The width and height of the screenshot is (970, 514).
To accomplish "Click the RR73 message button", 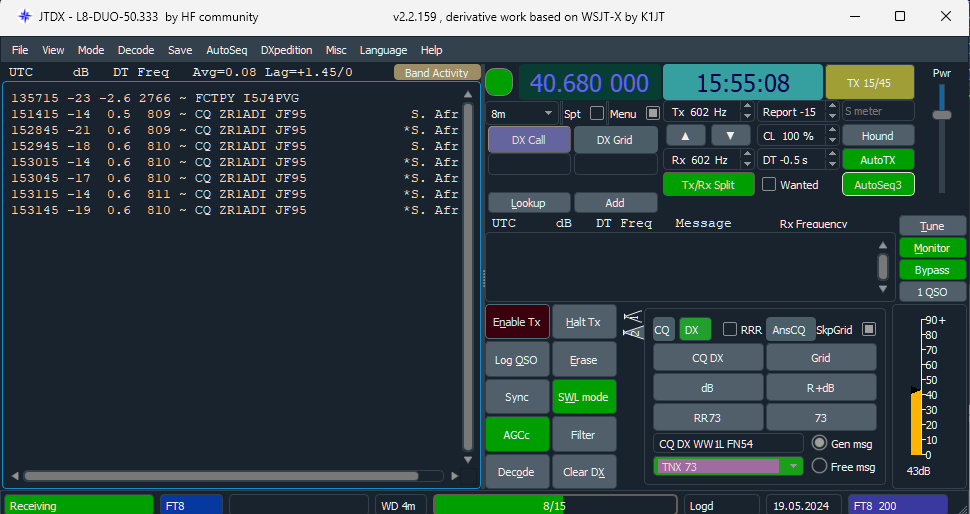I will coord(708,418).
